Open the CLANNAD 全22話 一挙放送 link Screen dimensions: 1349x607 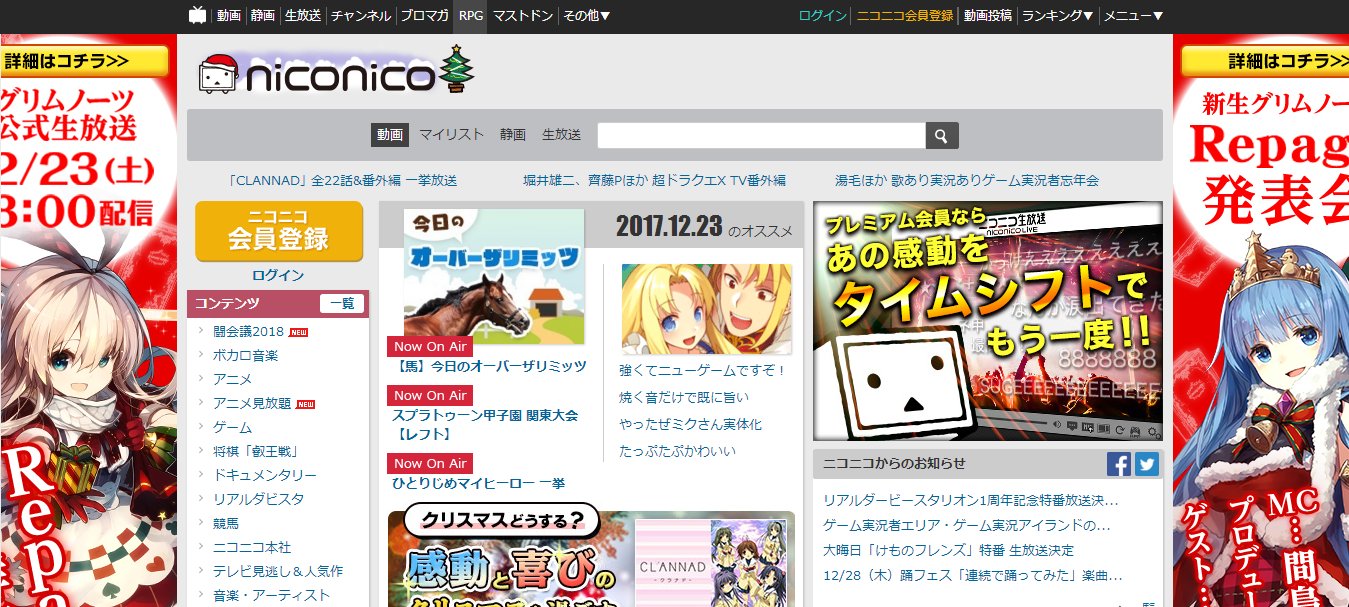click(342, 181)
